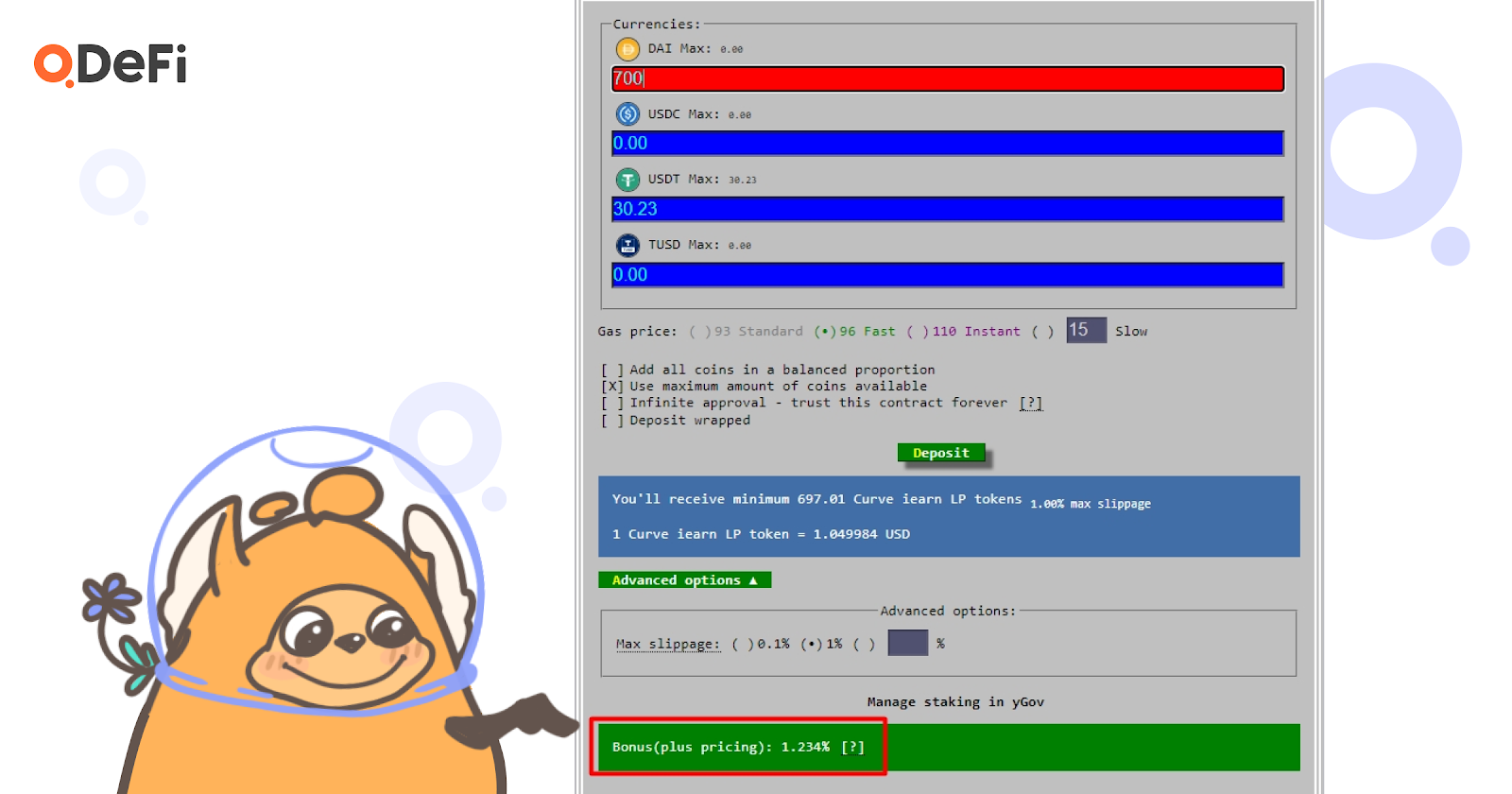Enable Add all coins in balanced proportion
1512x794 pixels.
(612, 371)
